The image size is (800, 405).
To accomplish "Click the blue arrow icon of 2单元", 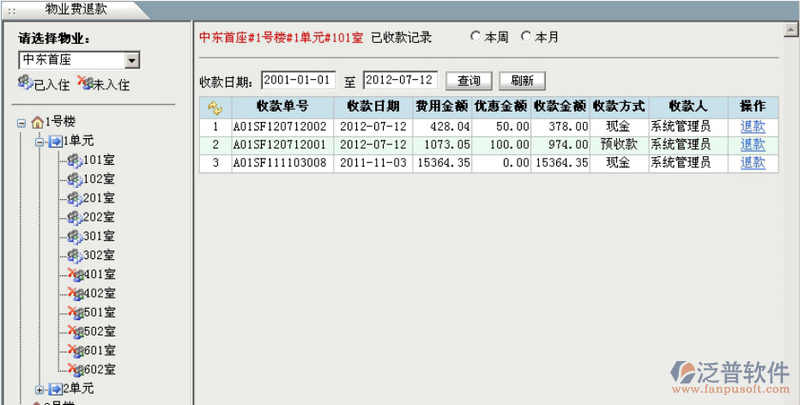I will tap(56, 389).
